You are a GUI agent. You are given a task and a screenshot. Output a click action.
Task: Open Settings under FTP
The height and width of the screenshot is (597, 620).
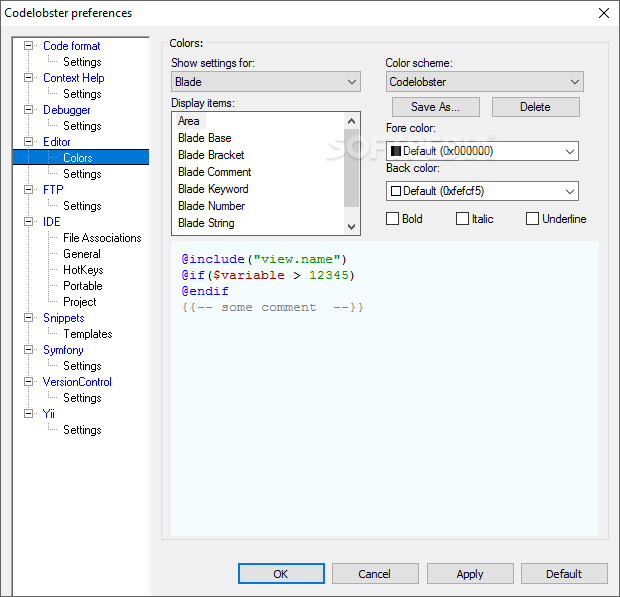pyautogui.click(x=82, y=206)
